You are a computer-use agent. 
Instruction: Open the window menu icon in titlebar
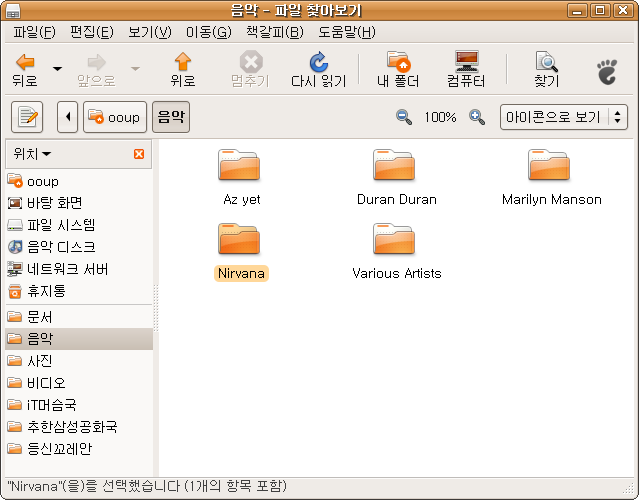(x=13, y=11)
